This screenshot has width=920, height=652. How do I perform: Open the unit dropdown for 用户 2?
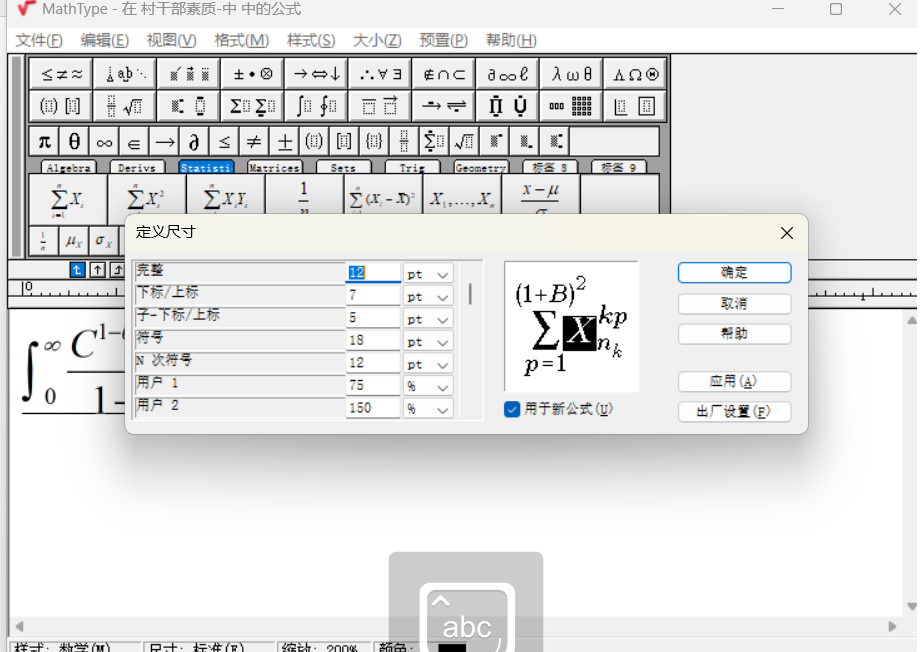pos(428,408)
